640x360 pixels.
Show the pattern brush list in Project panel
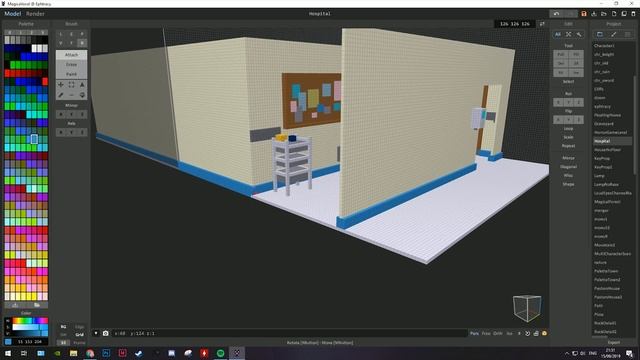tap(613, 35)
